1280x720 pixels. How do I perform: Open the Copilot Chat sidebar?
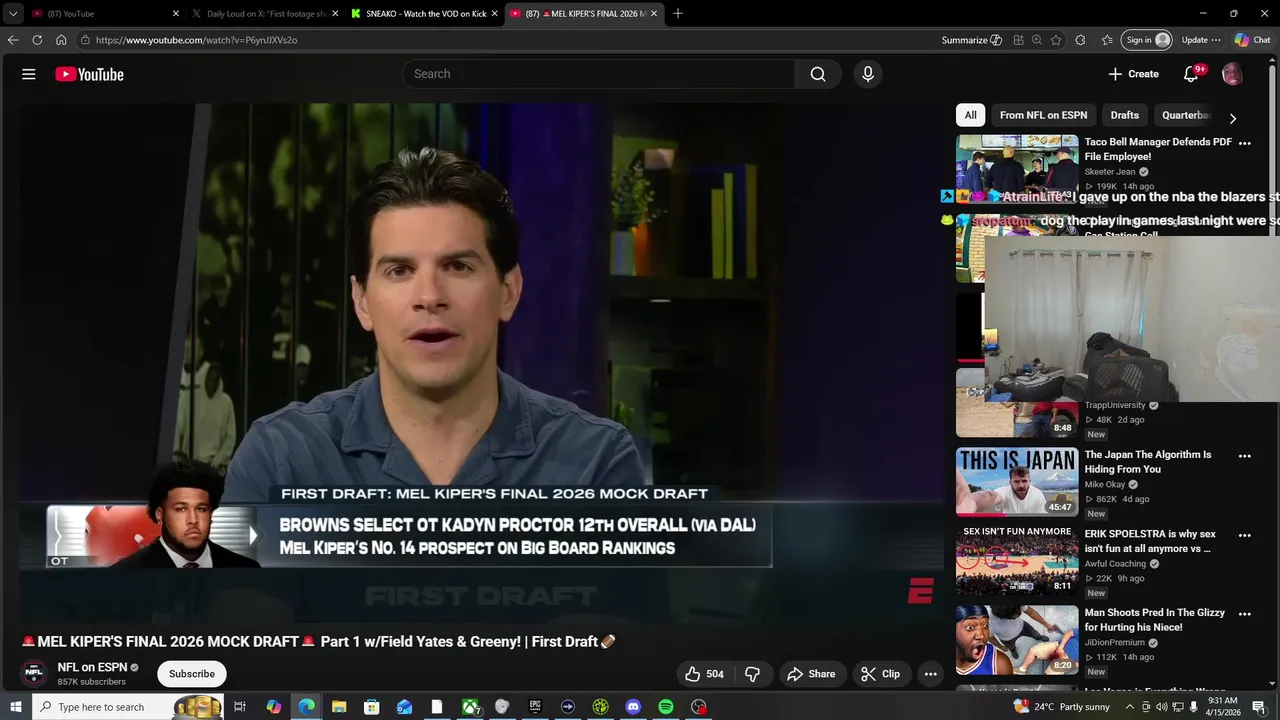point(1253,40)
